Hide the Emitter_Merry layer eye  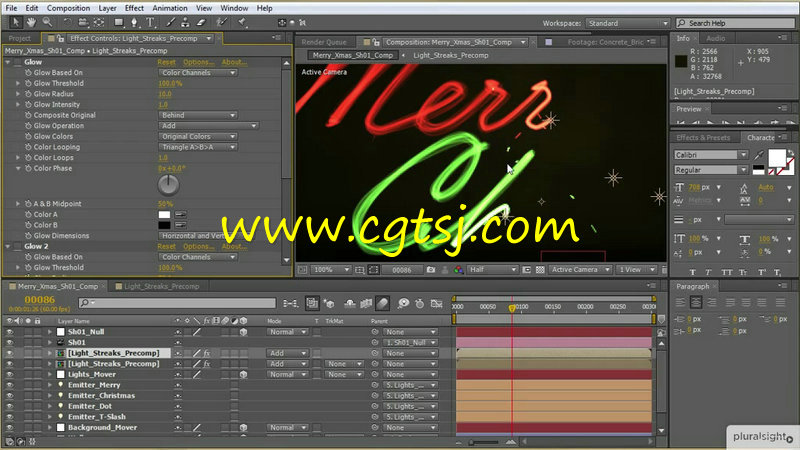pos(9,385)
